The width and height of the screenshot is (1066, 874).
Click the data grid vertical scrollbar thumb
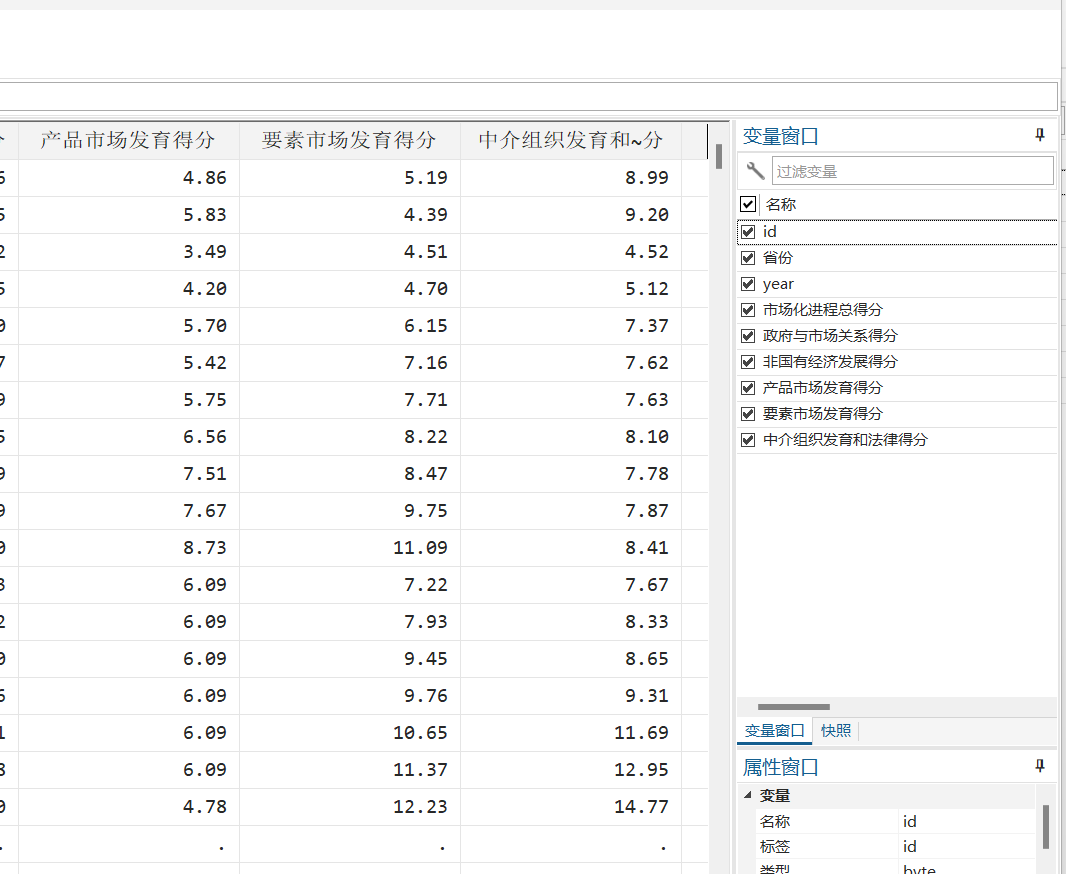[719, 155]
